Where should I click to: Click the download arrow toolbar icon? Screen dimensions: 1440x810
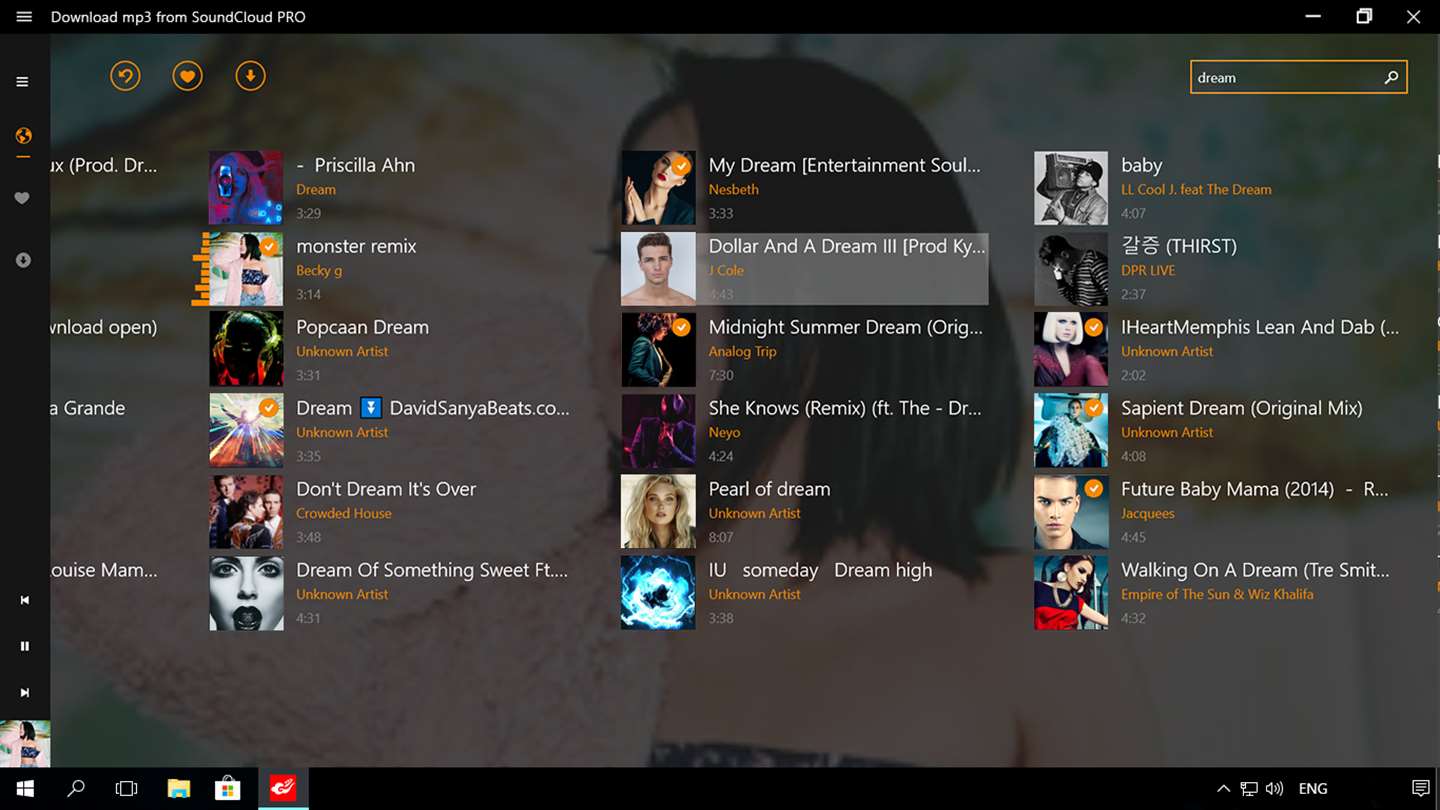click(x=250, y=76)
